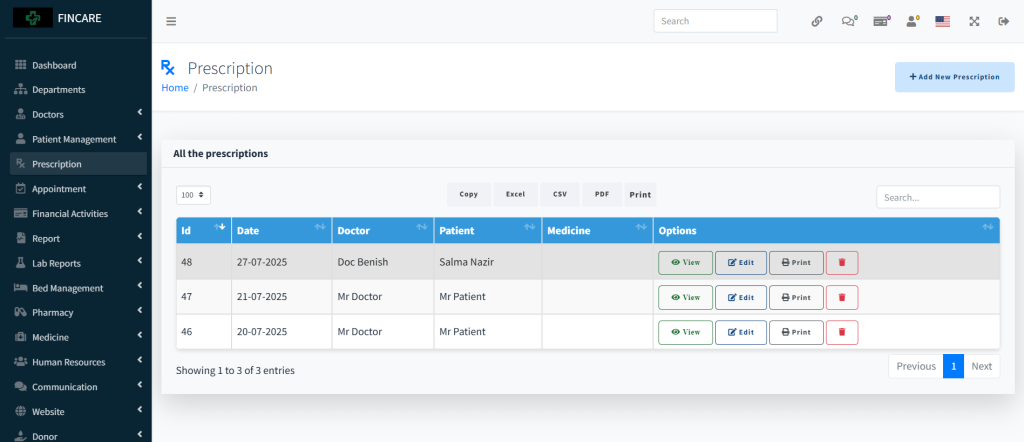Click the payment card notification icon
Screen dimensions: 1024x442
click(881, 21)
